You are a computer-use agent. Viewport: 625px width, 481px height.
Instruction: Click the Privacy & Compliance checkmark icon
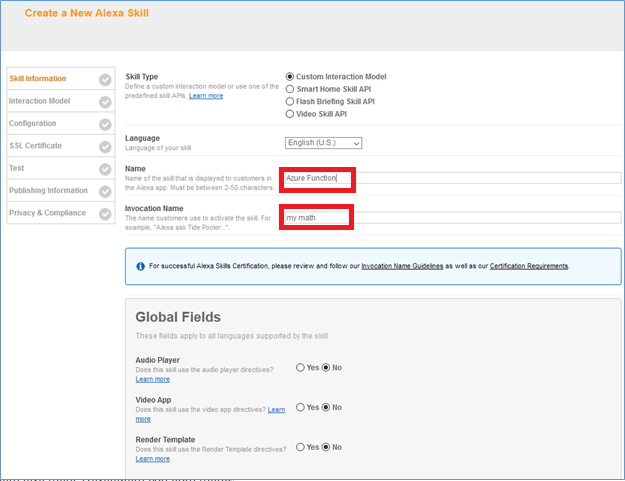(105, 213)
